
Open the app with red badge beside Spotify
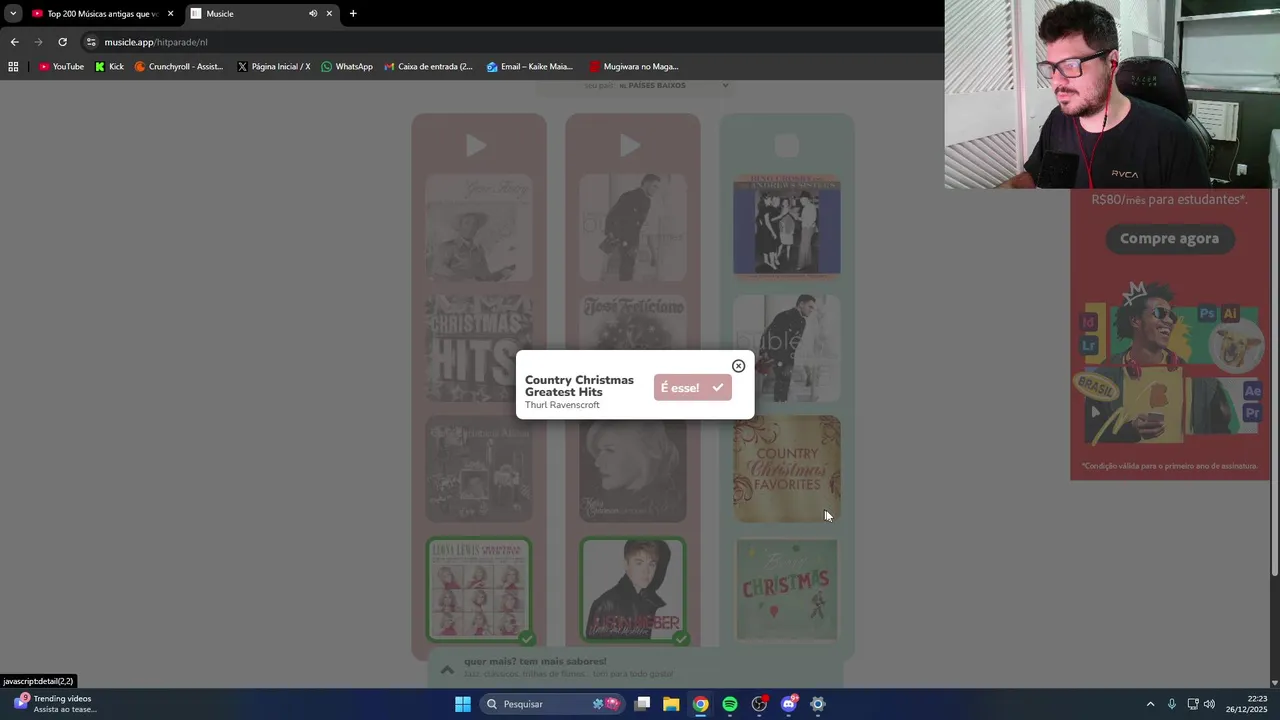pyautogui.click(x=759, y=704)
